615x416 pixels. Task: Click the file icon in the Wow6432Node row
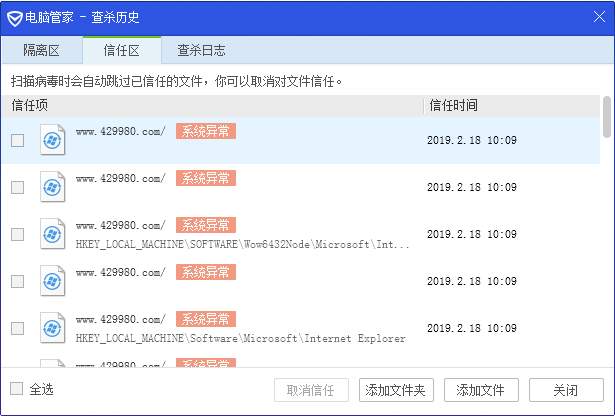[x=53, y=234]
